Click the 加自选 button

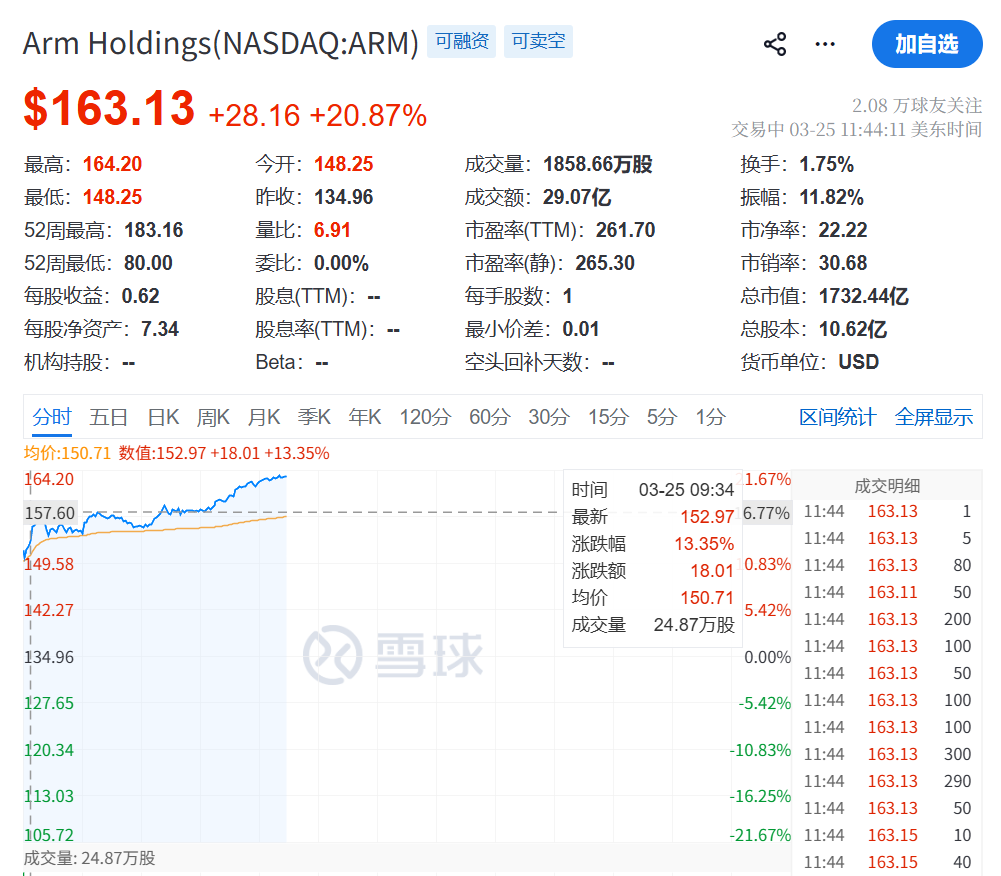[x=927, y=43]
